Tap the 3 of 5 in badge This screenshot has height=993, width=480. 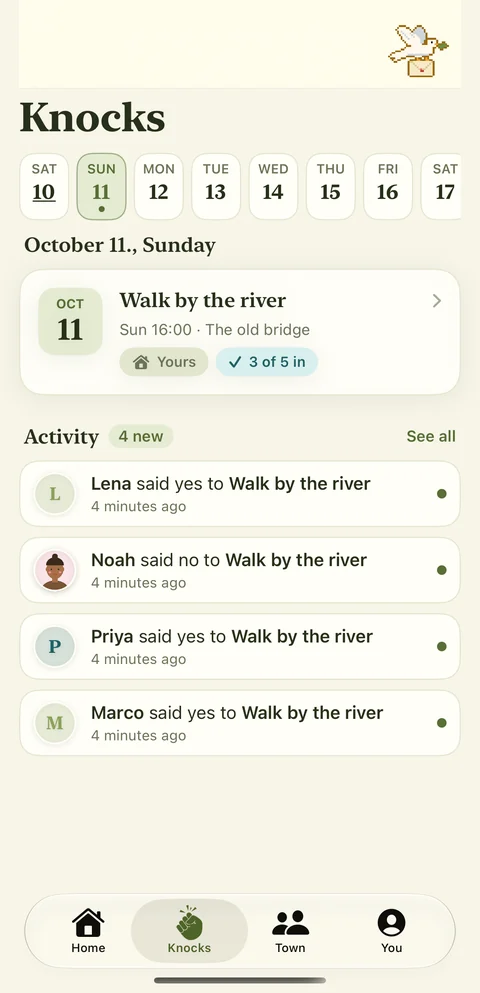[267, 362]
